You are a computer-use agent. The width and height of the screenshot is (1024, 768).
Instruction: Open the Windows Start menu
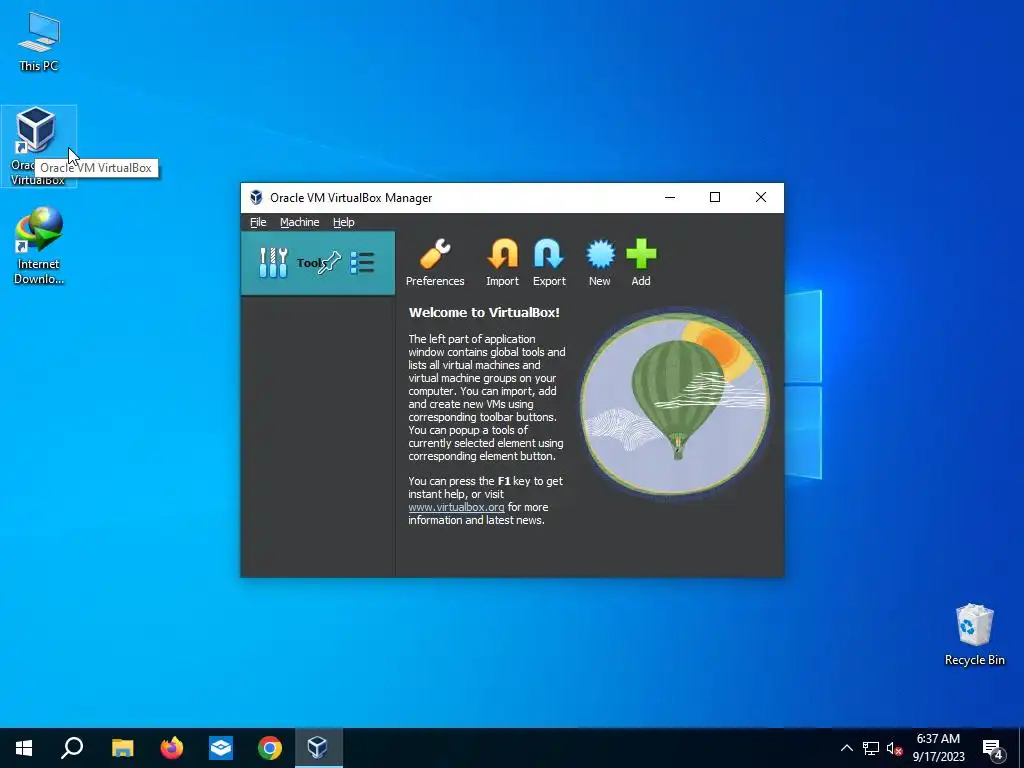(x=24, y=748)
